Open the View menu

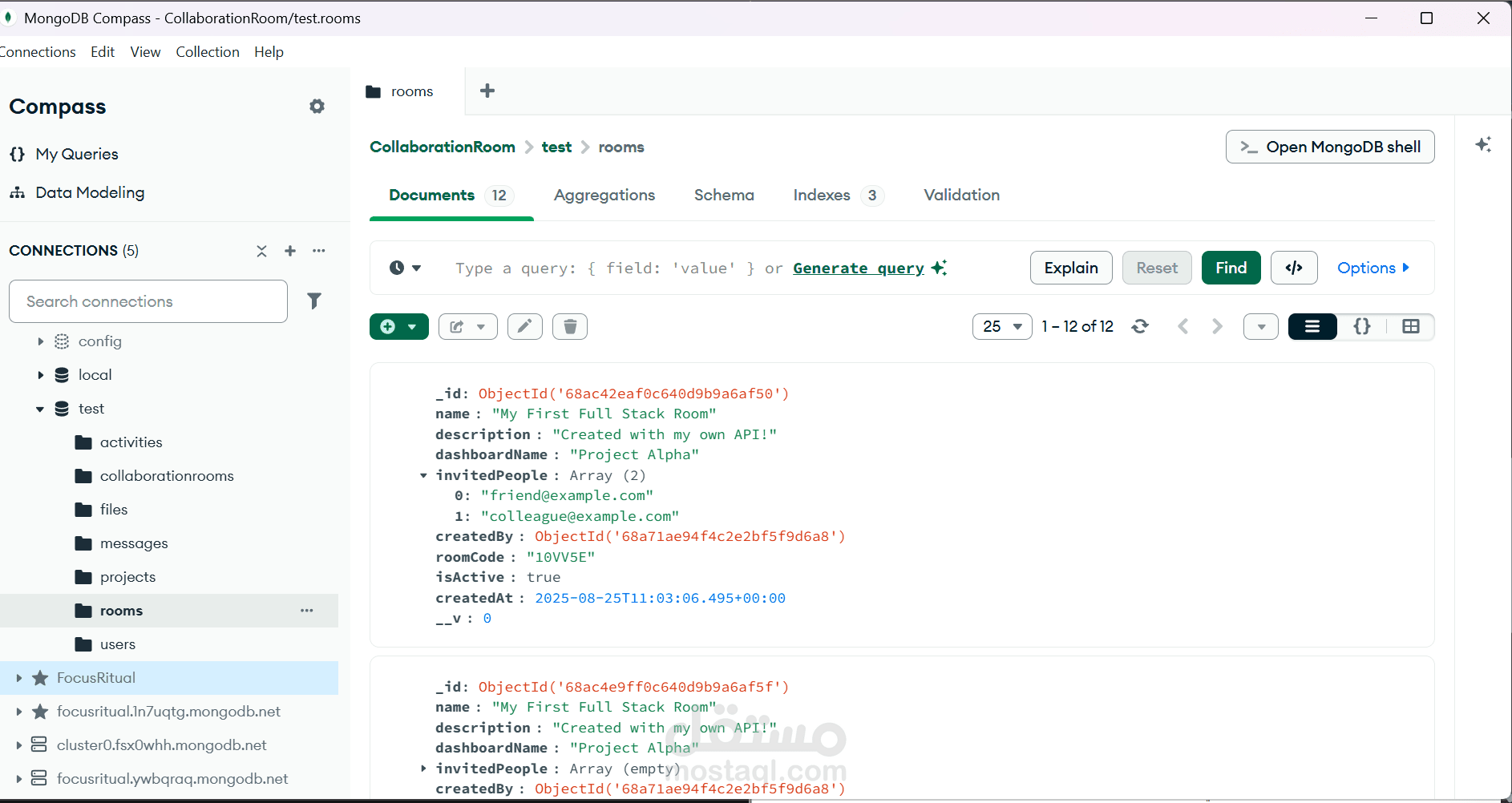click(145, 52)
